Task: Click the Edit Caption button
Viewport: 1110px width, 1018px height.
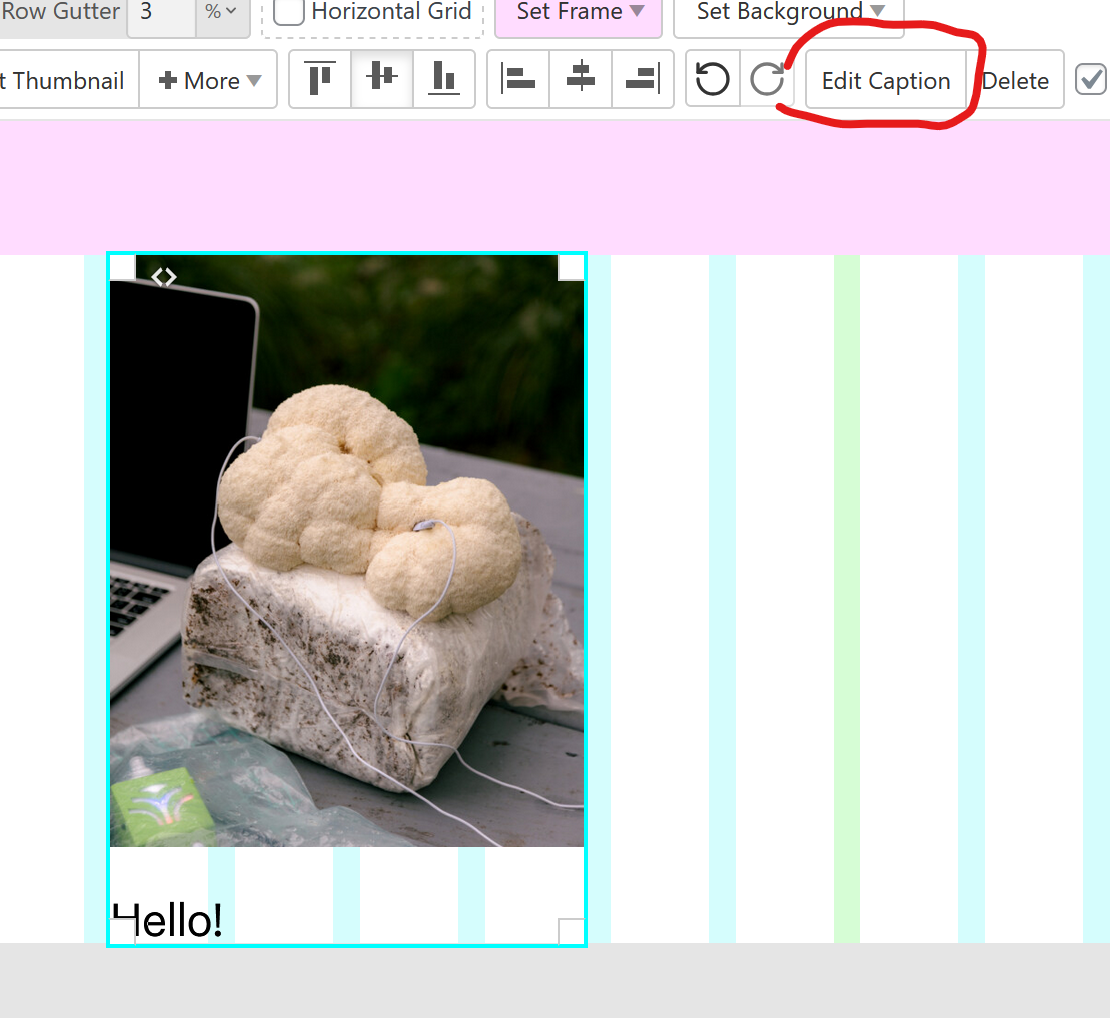Action: click(885, 78)
